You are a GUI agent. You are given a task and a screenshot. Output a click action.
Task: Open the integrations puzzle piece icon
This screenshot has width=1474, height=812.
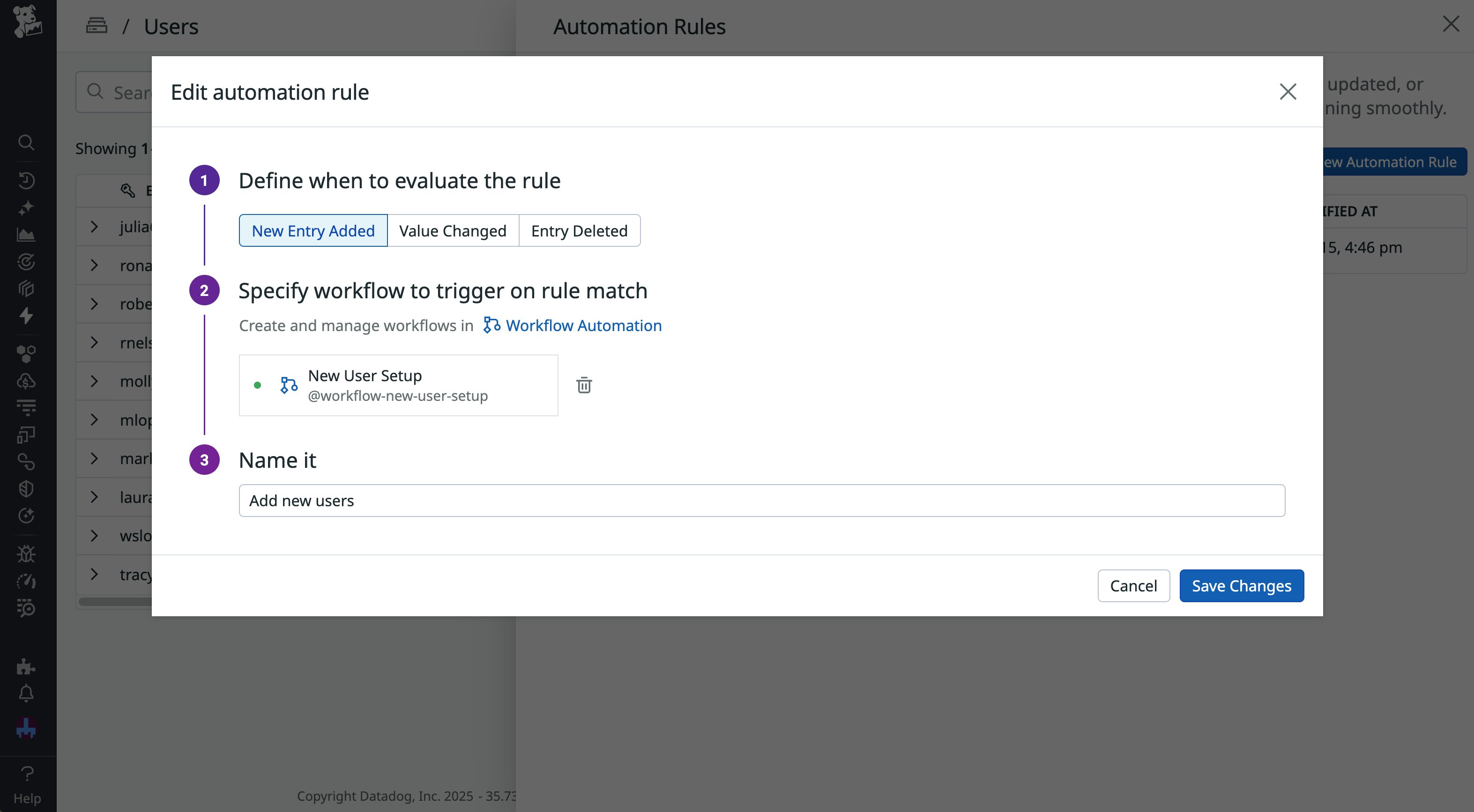[x=26, y=666]
